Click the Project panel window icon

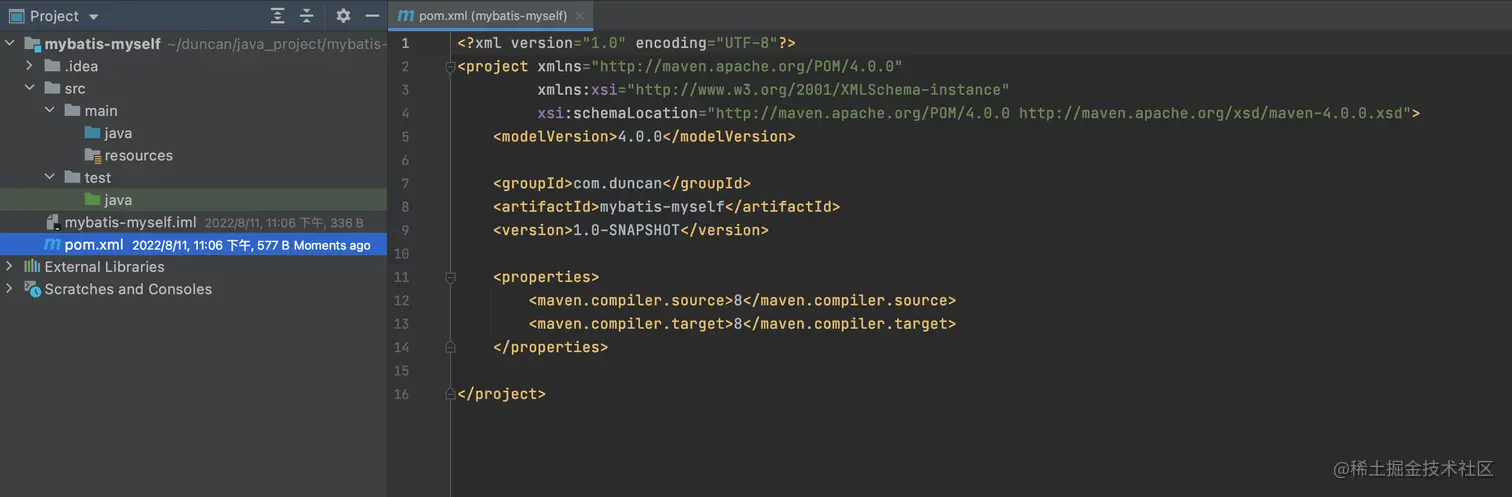click(x=16, y=16)
